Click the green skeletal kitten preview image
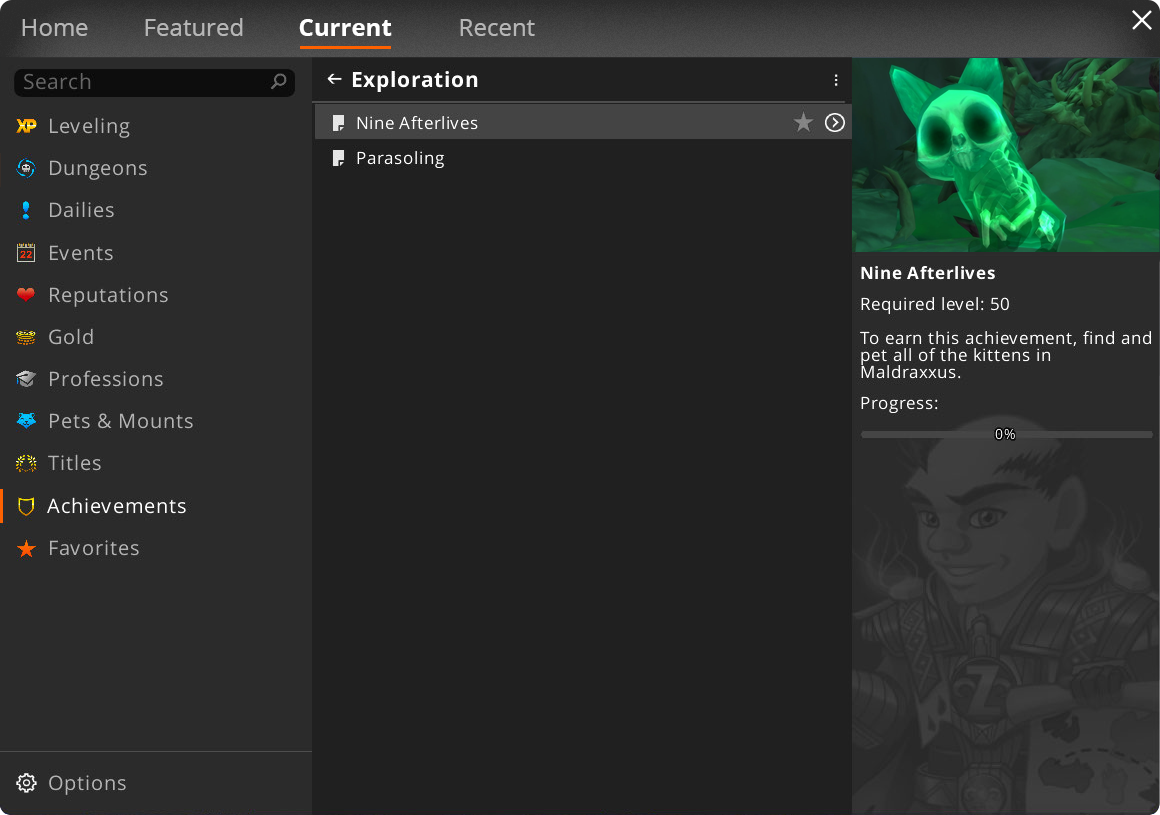Screen dimensions: 1160x815 pyautogui.click(x=1006, y=155)
